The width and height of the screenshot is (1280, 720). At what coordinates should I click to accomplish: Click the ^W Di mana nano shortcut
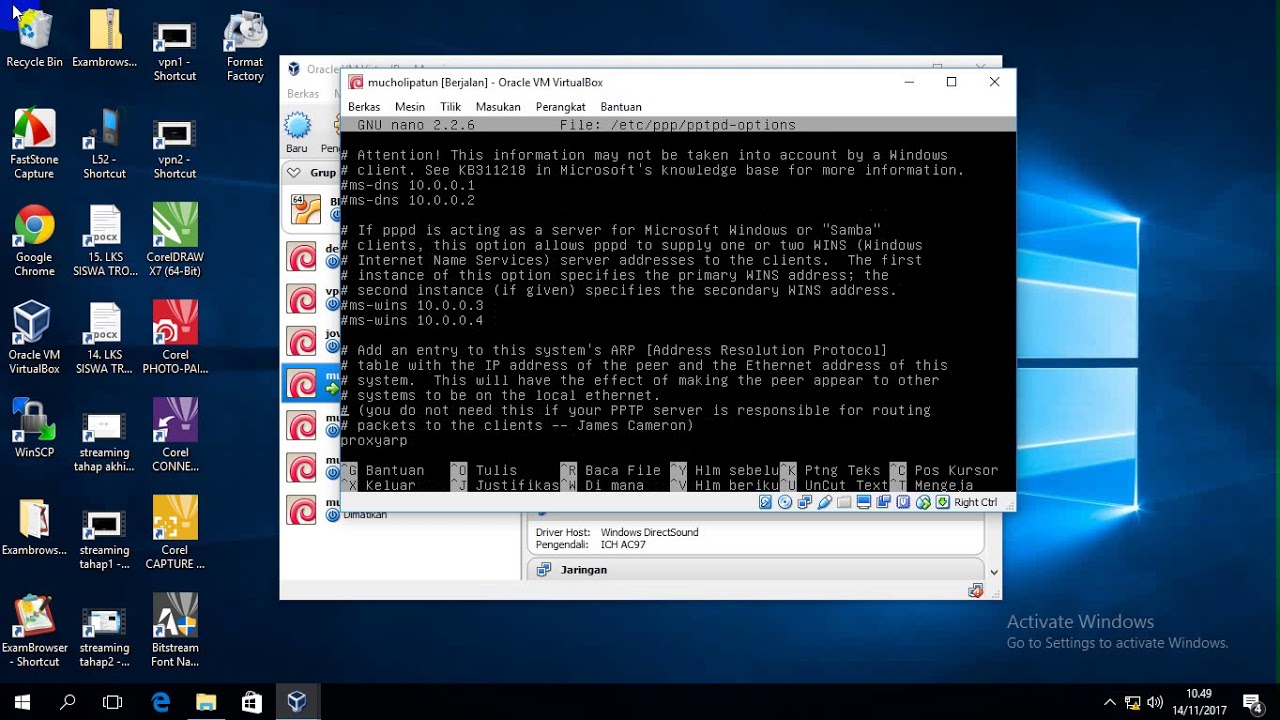(602, 485)
